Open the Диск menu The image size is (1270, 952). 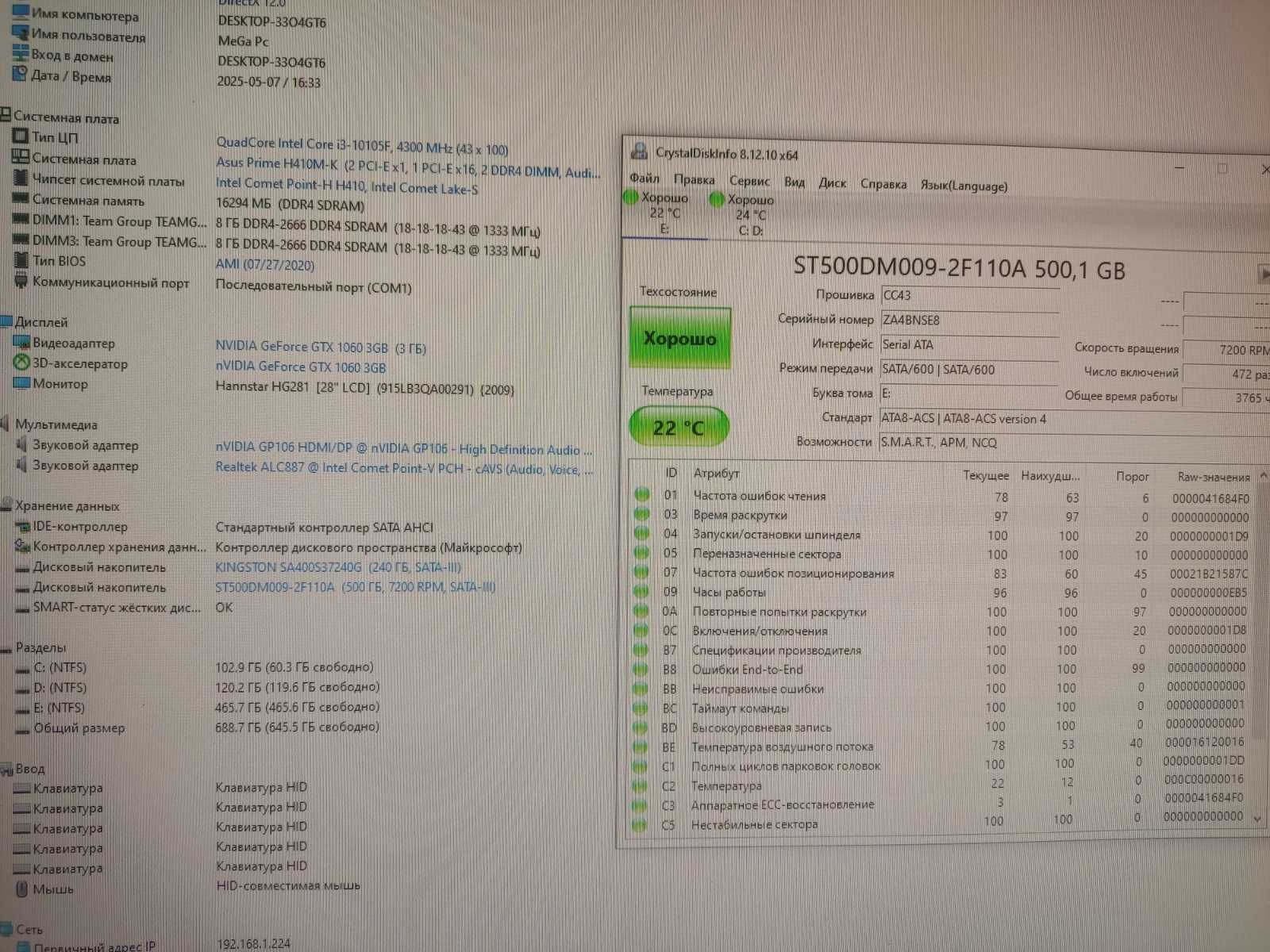(x=832, y=182)
